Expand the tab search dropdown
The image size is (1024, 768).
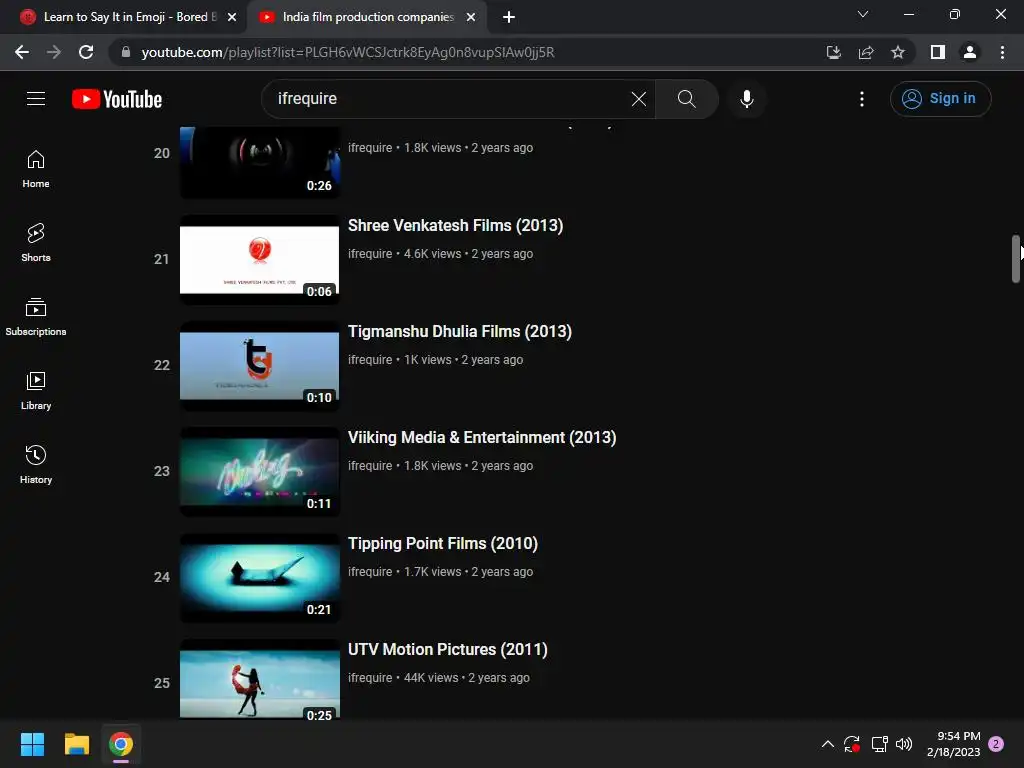(863, 14)
